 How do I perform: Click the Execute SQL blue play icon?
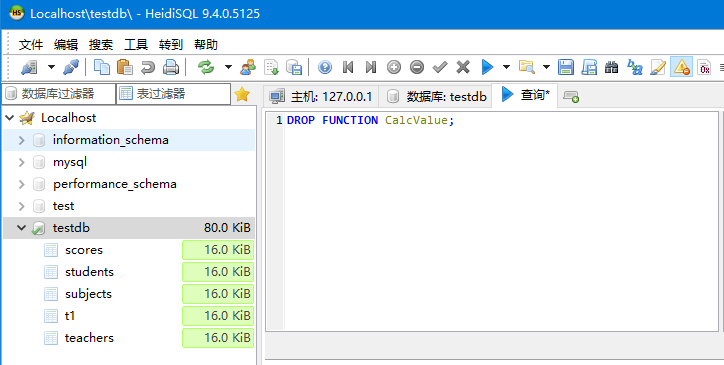click(x=487, y=67)
